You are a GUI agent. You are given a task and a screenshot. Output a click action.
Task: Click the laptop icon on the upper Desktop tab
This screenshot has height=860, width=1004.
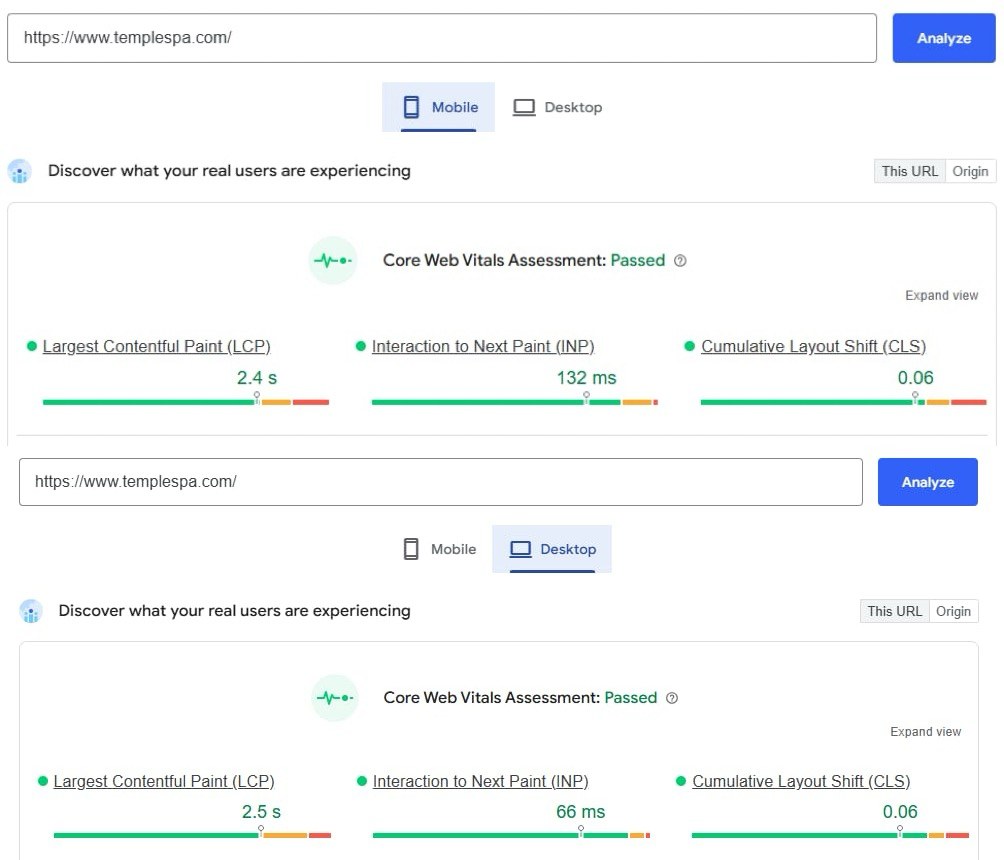coord(524,107)
